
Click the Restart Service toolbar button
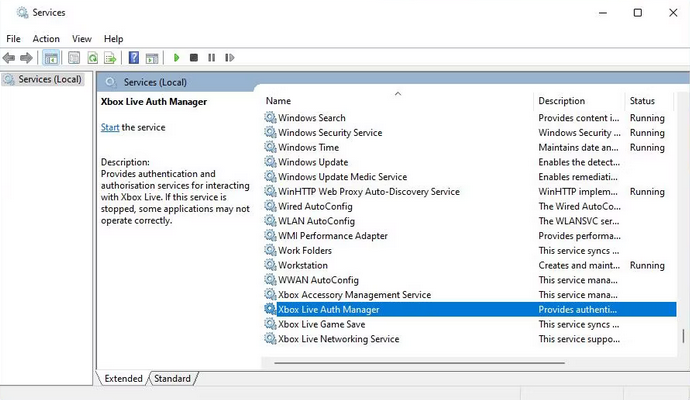tap(229, 58)
